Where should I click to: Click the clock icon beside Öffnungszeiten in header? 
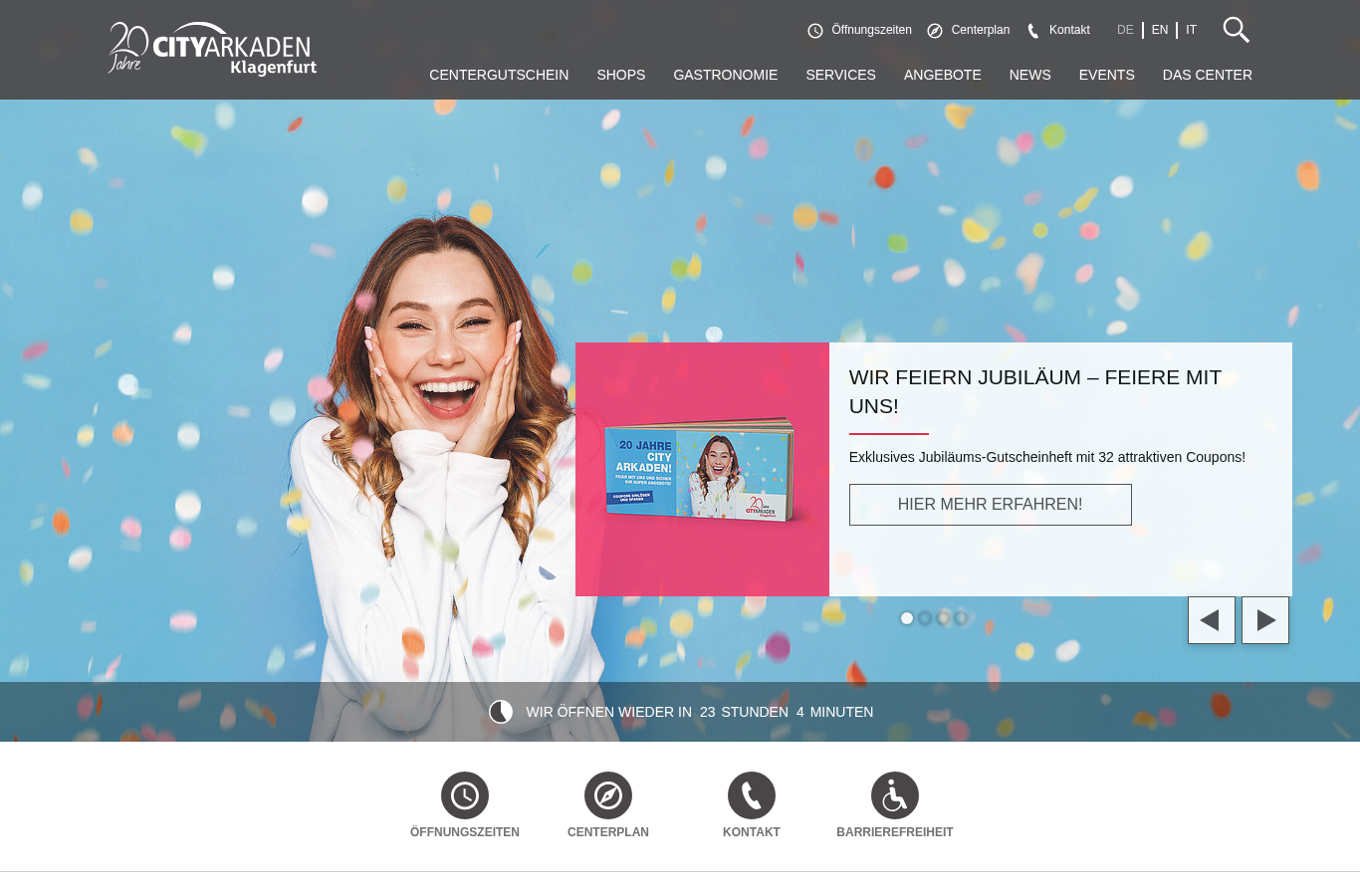(815, 31)
